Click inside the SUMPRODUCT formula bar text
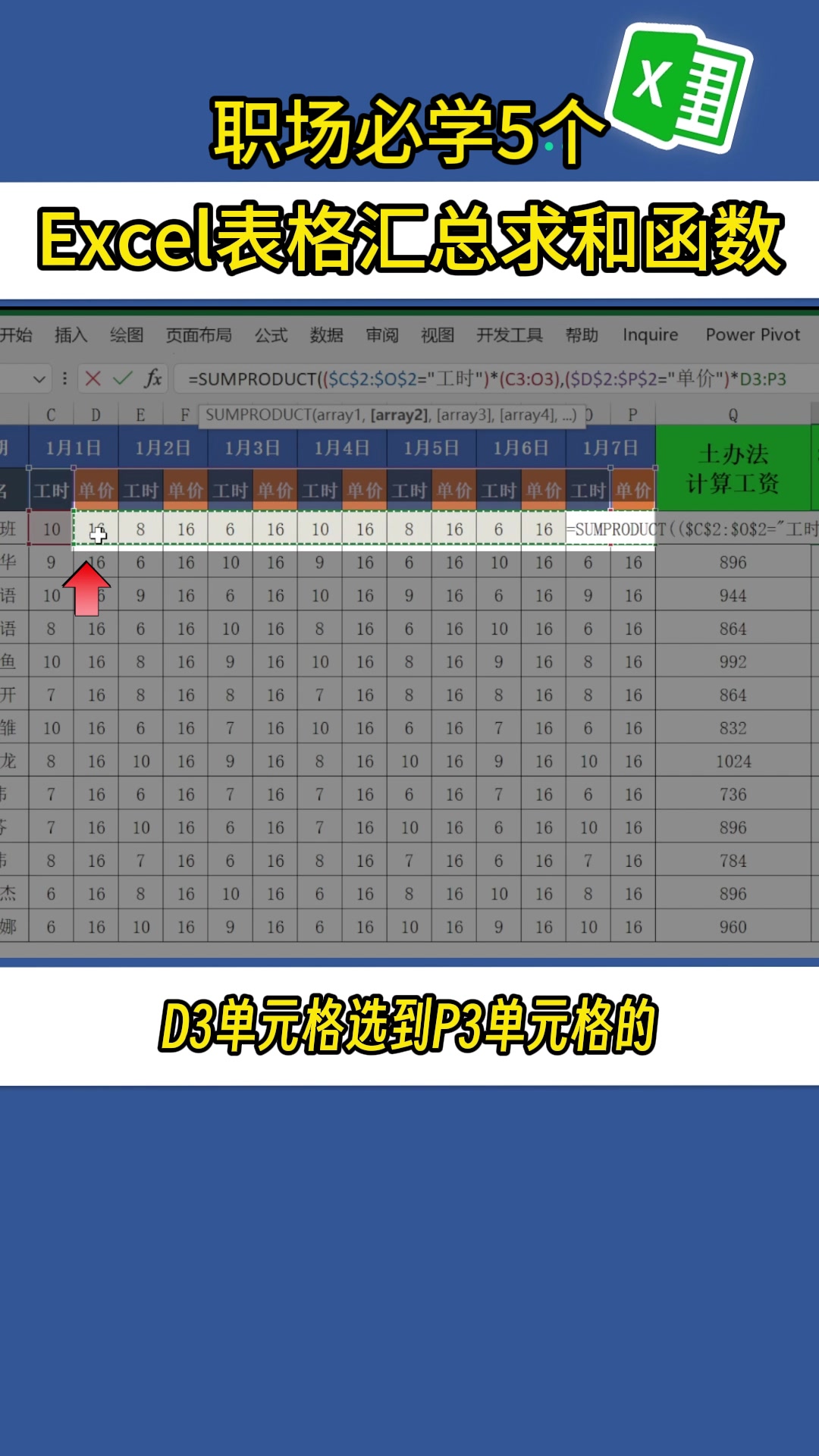Viewport: 819px width, 1456px height. tap(487, 378)
